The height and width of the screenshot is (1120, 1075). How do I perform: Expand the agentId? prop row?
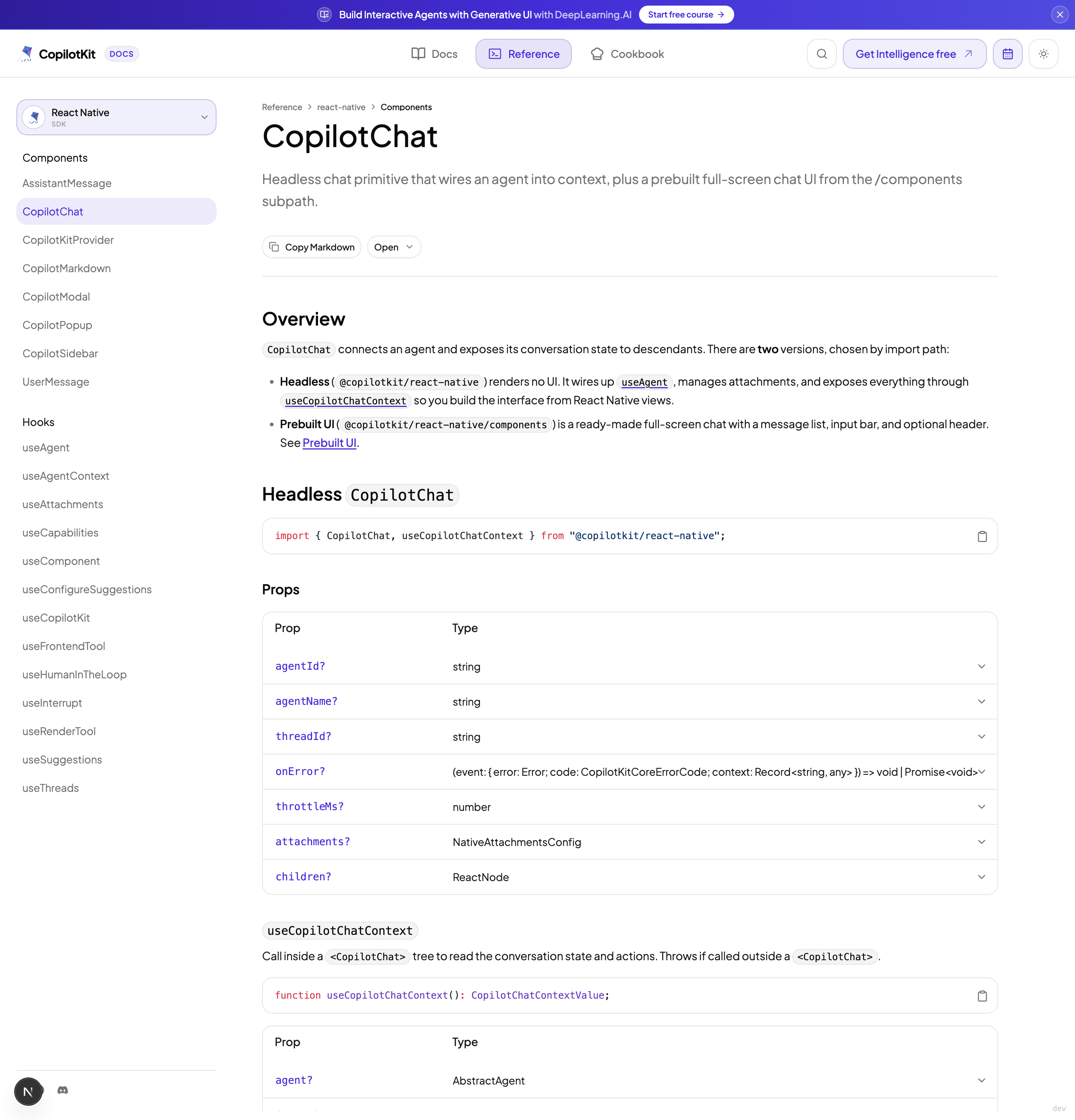coord(630,666)
